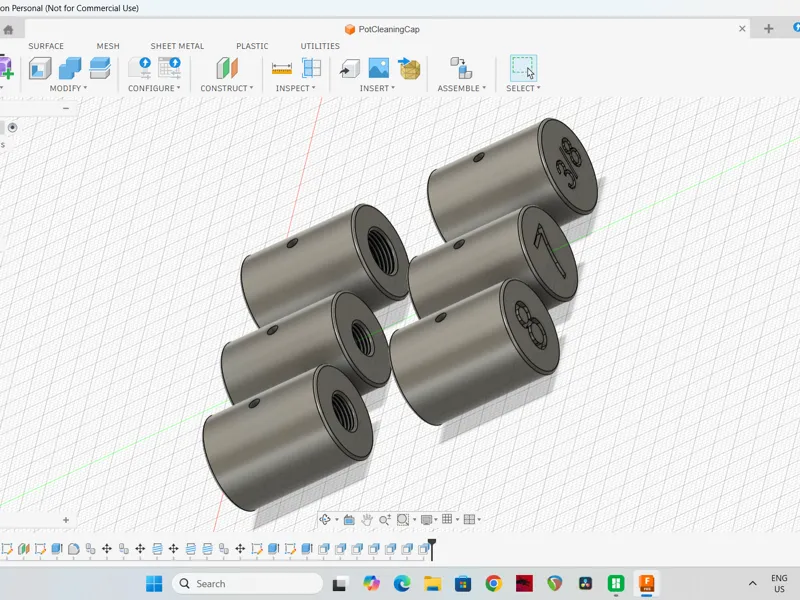Open the SELECT dropdown menu

[523, 88]
